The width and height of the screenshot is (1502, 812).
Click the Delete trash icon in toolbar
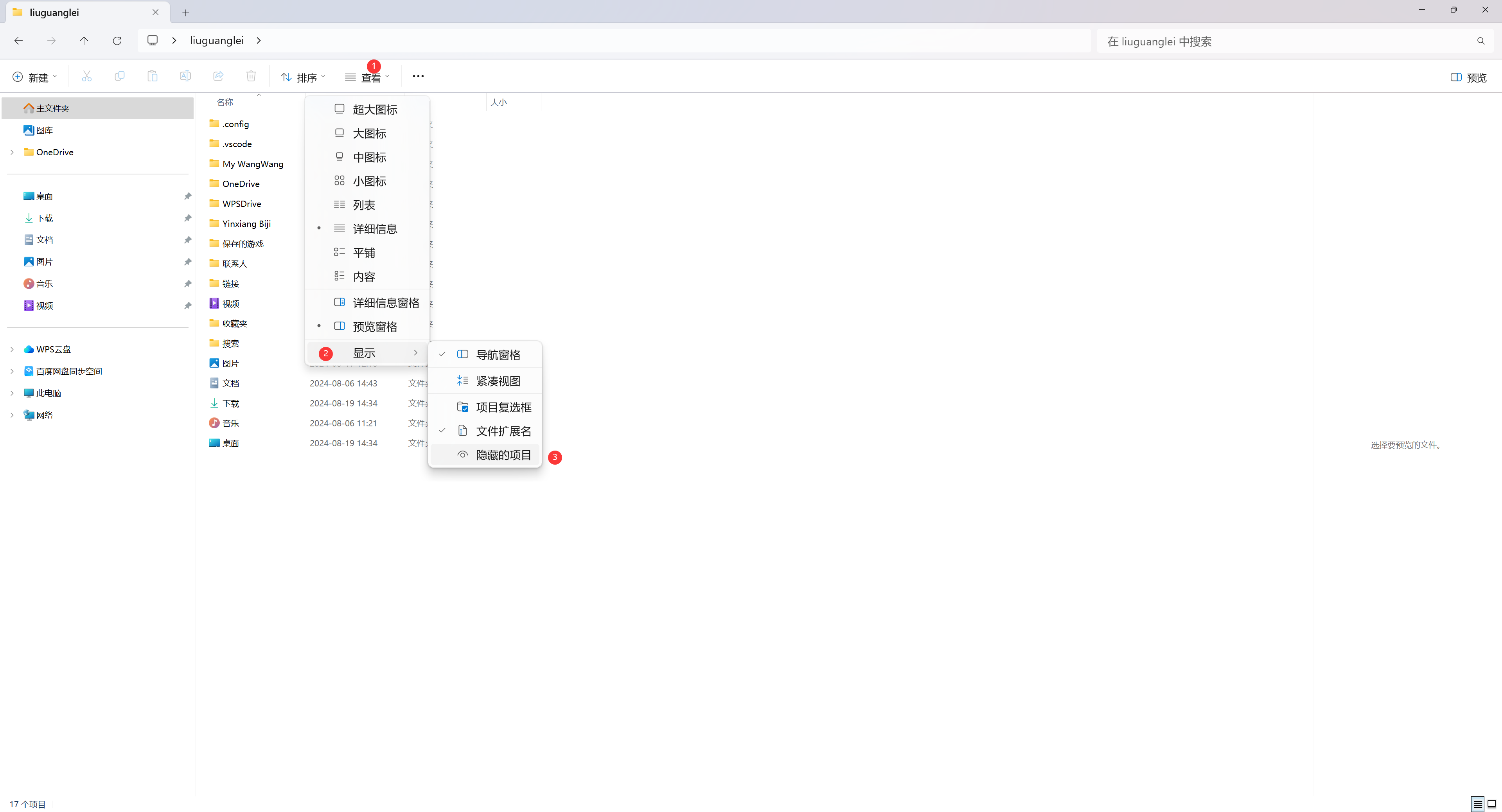[x=251, y=76]
